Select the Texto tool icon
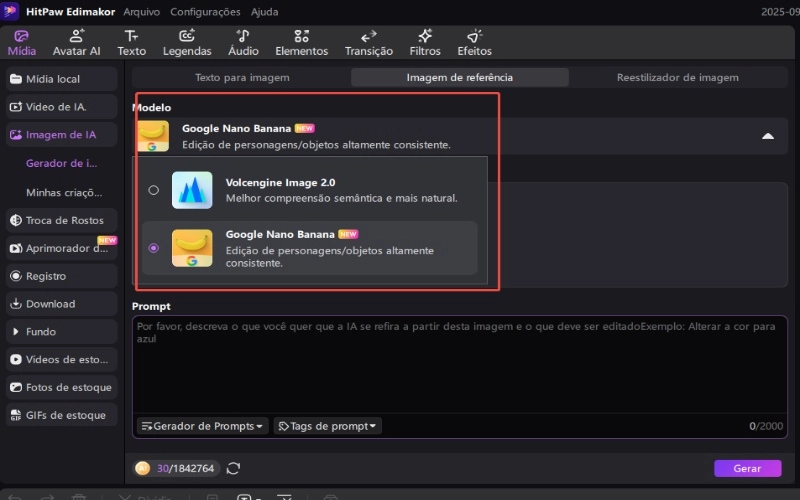 [x=131, y=36]
